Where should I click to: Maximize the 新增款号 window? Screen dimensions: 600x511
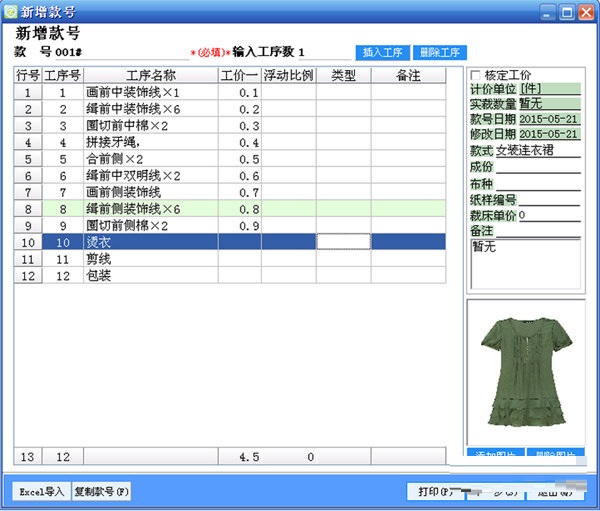click(567, 12)
